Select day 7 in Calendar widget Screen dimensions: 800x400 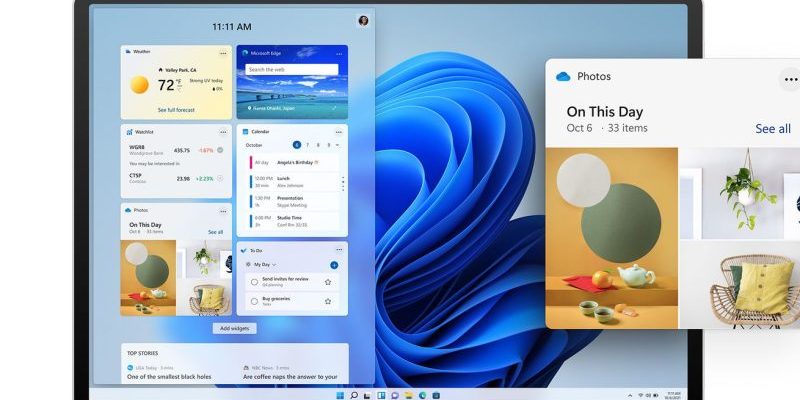click(x=307, y=145)
